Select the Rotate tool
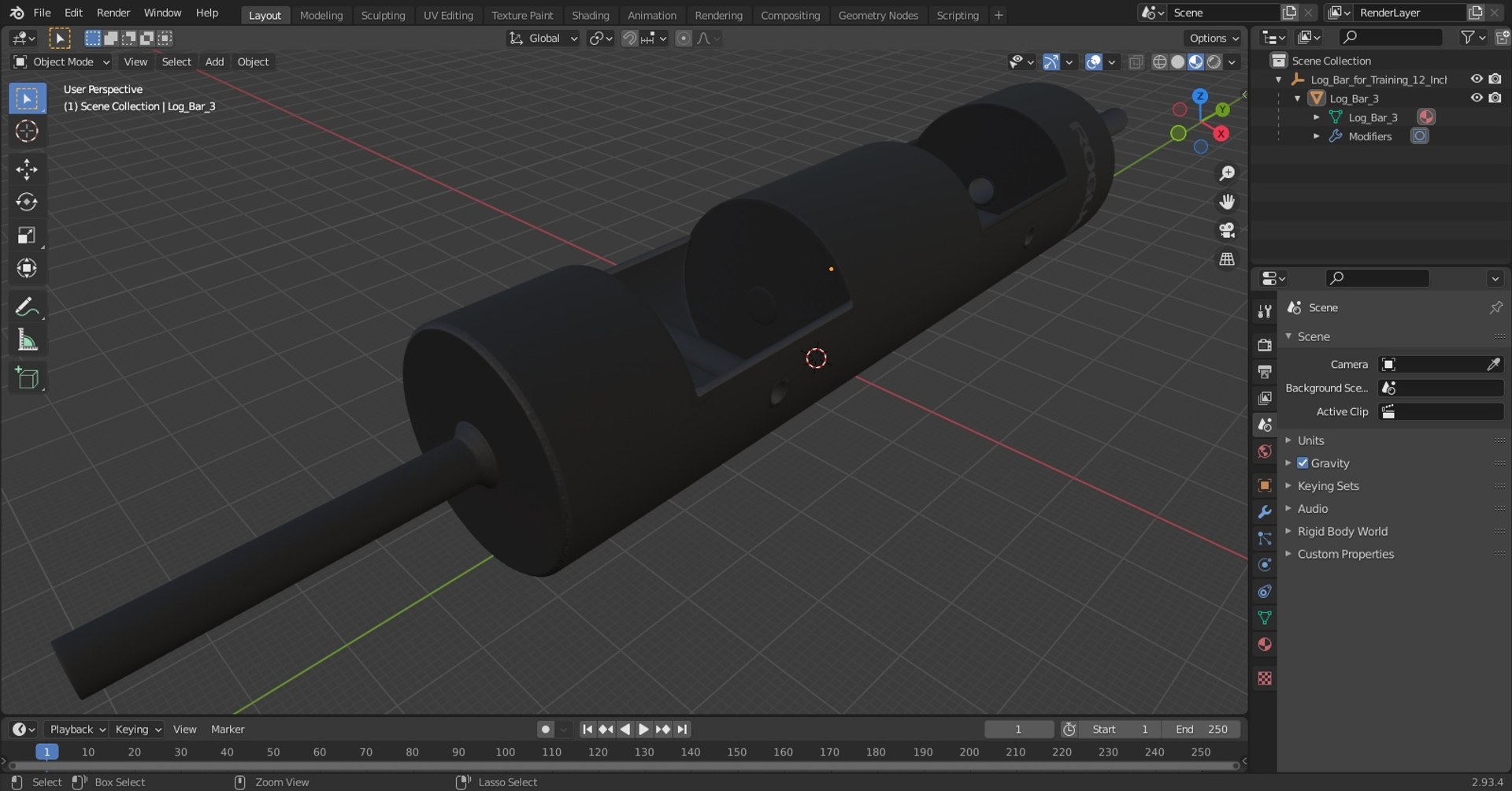 tap(27, 202)
